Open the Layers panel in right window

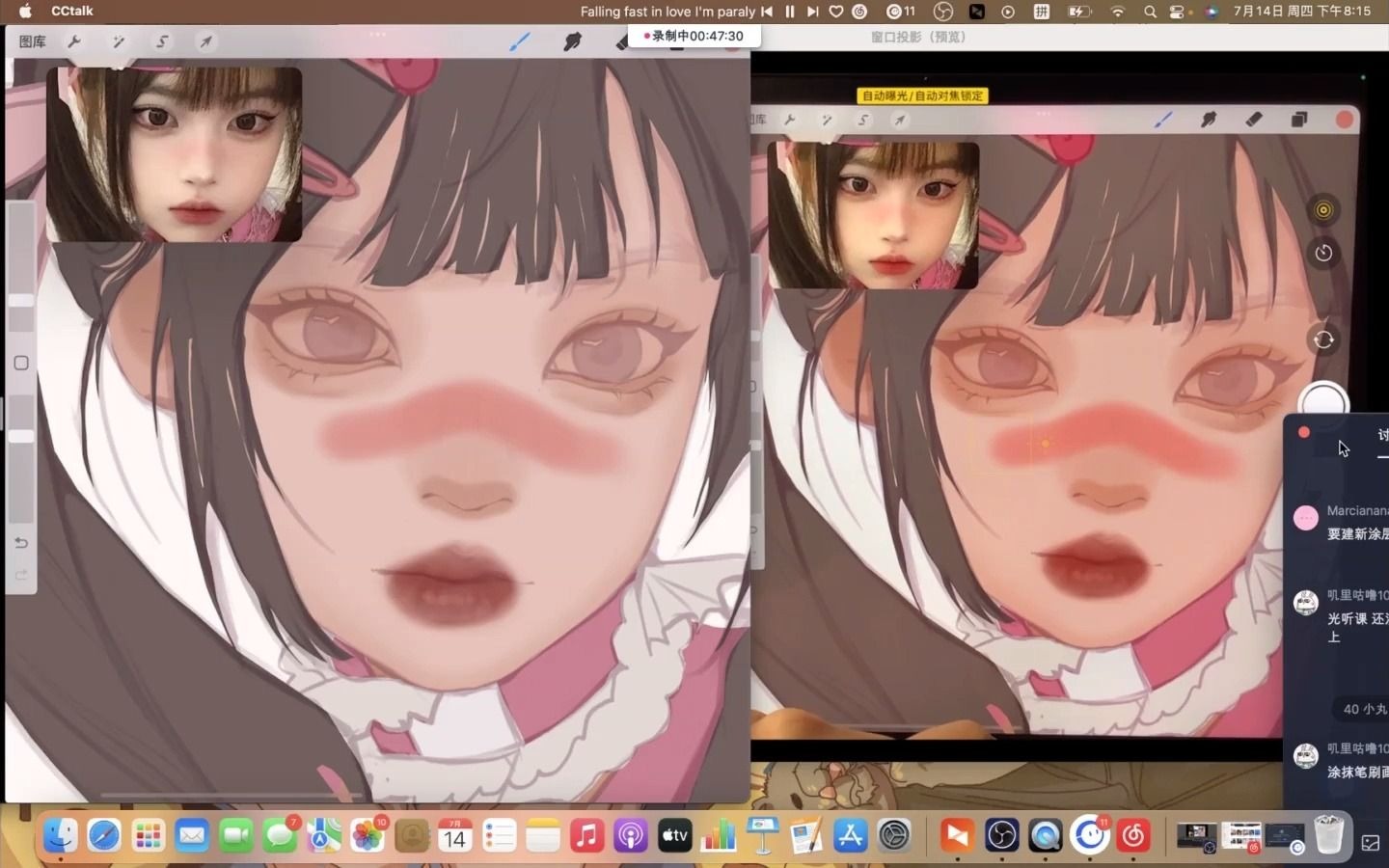[x=1298, y=120]
